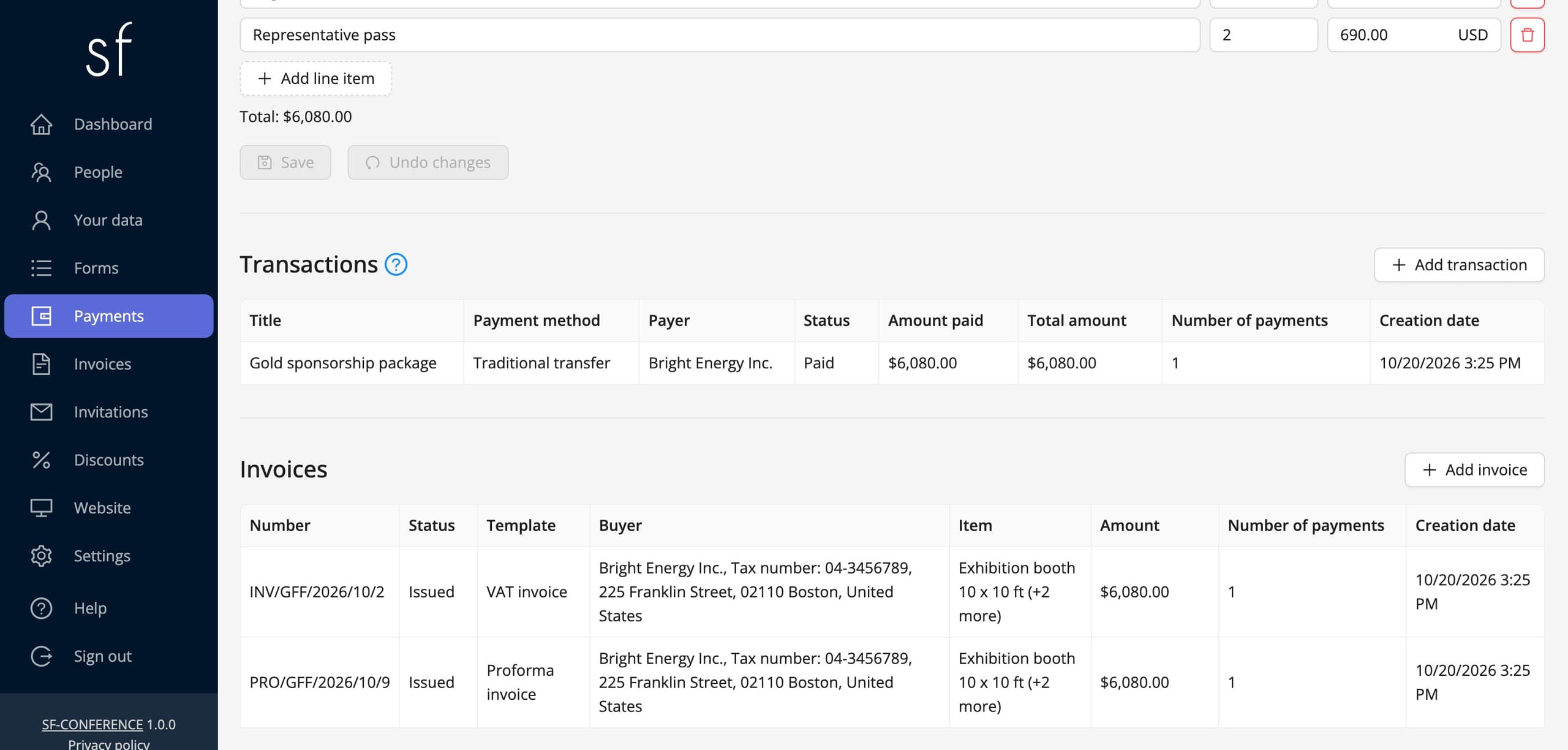The width and height of the screenshot is (1568, 750).
Task: Add a new transaction
Action: tap(1459, 265)
